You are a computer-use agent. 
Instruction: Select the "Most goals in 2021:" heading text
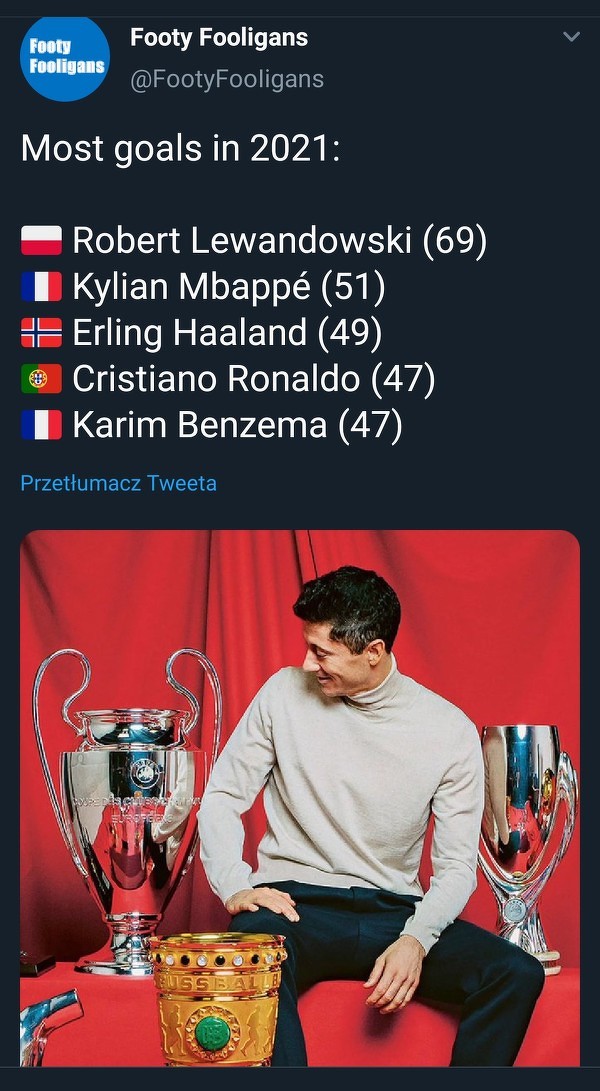[181, 149]
